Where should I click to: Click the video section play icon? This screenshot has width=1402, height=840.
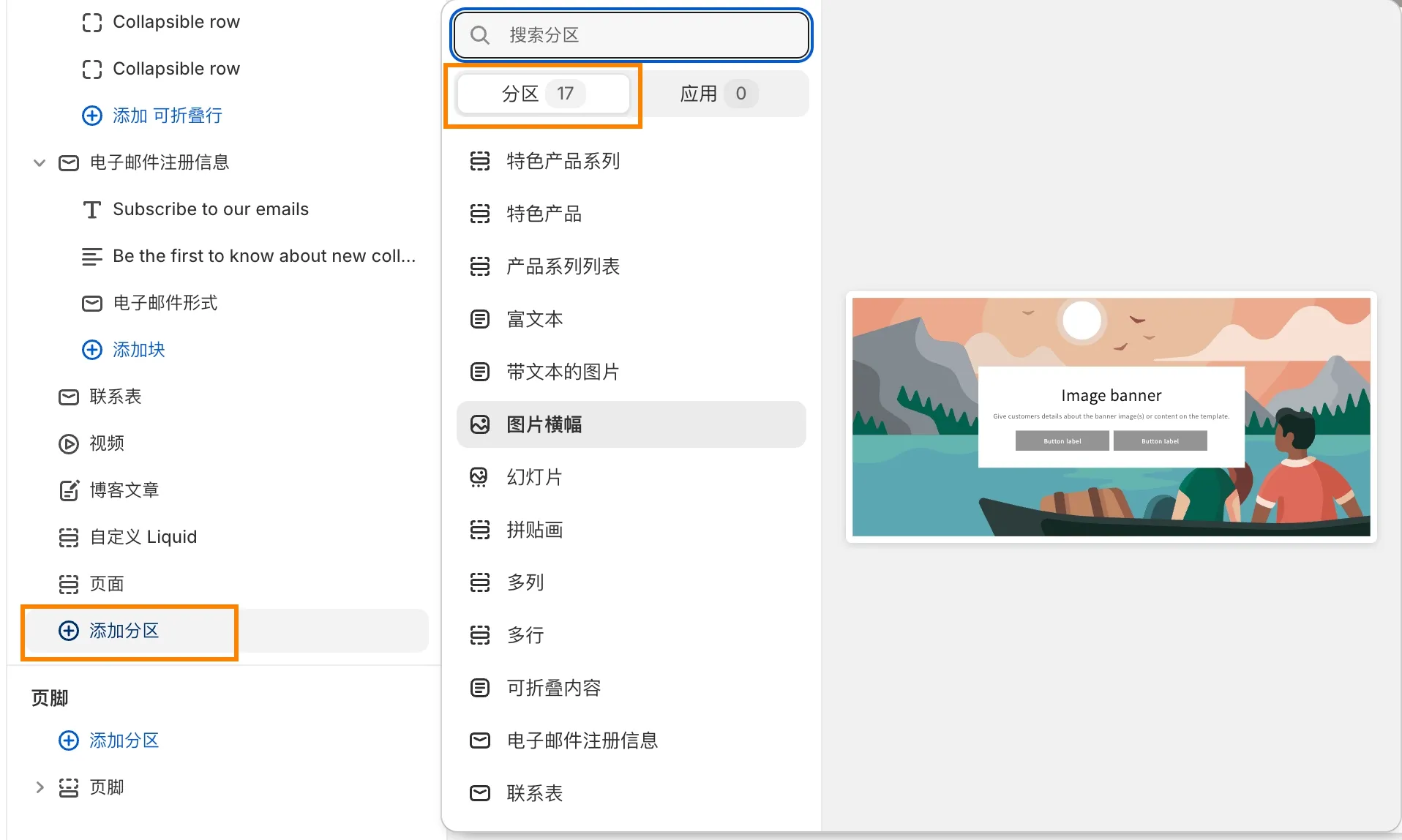tap(68, 443)
